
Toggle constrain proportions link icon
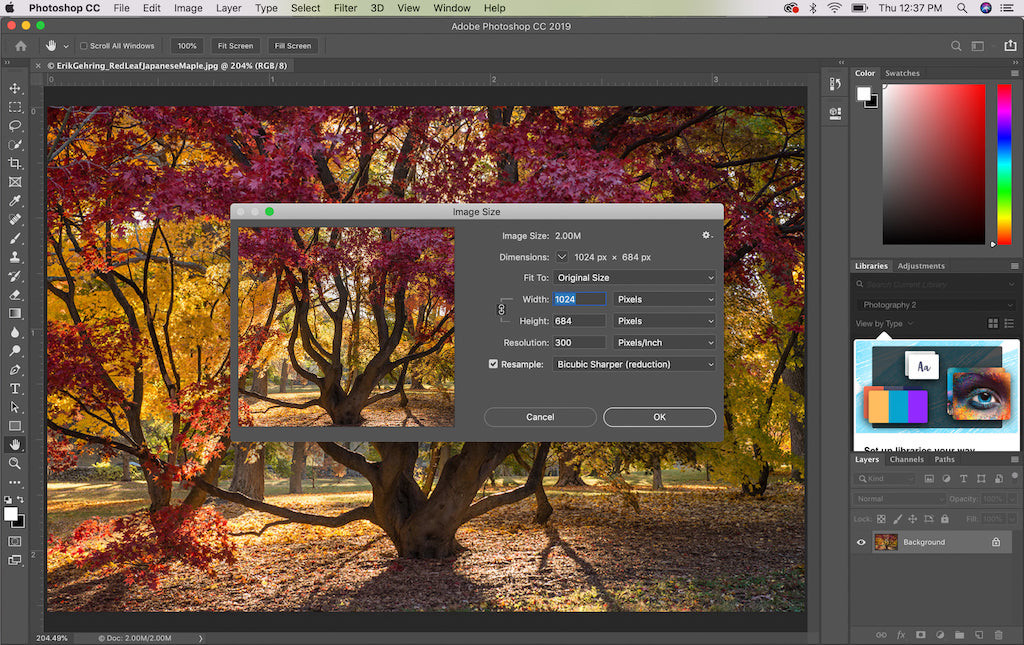502,309
